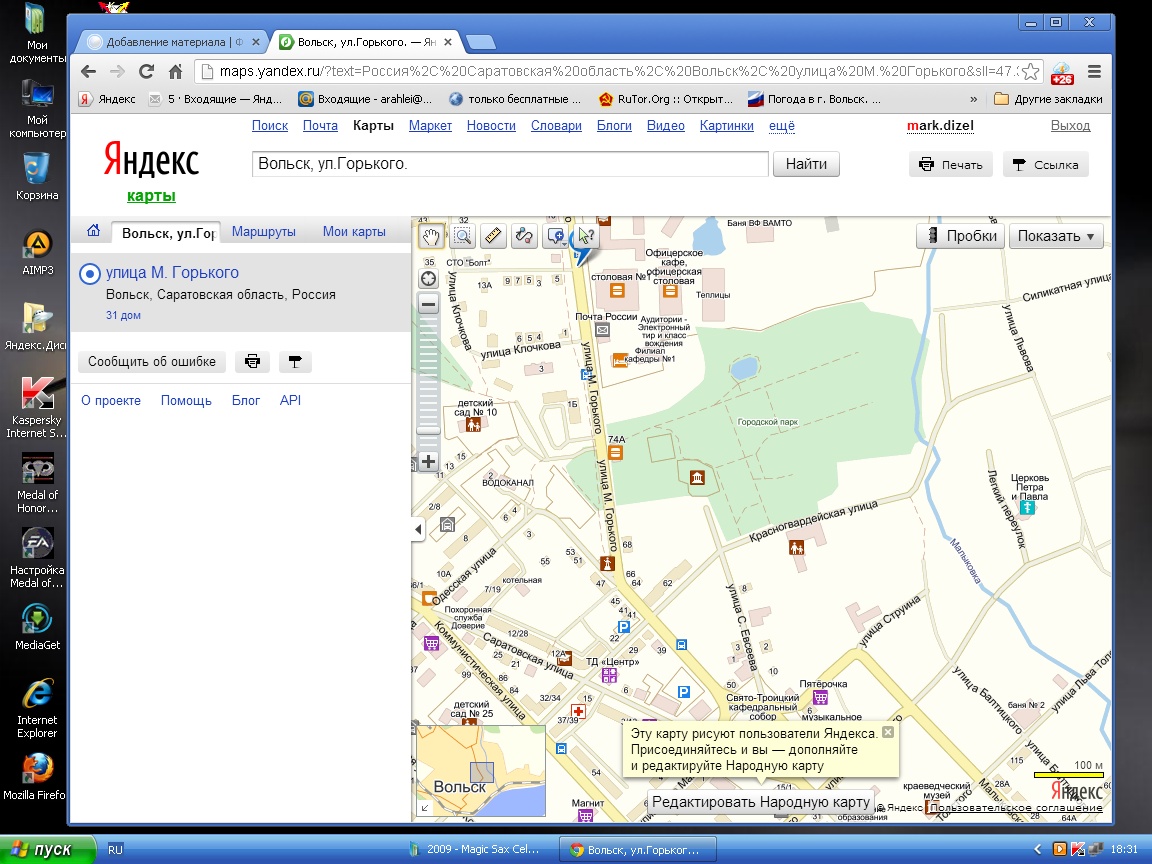This screenshot has width=1152, height=864.
Task: Expand the ещё more services menu
Action: pyautogui.click(x=782, y=126)
